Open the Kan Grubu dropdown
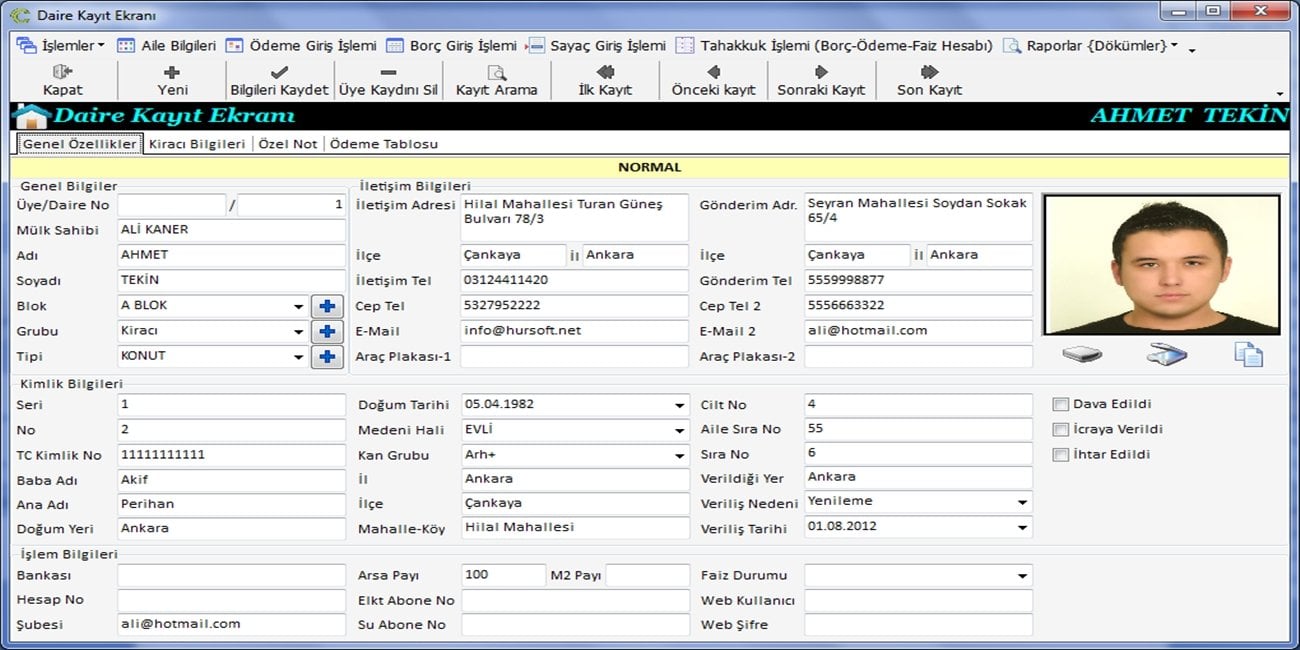Screen dimensions: 1300x650 (x=679, y=456)
